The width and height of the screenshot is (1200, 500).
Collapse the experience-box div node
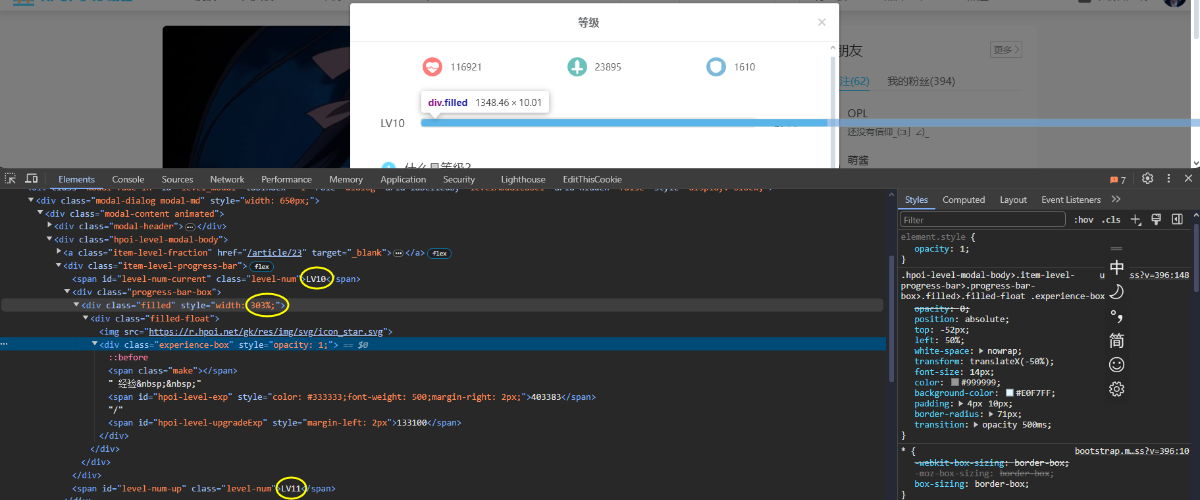click(94, 344)
